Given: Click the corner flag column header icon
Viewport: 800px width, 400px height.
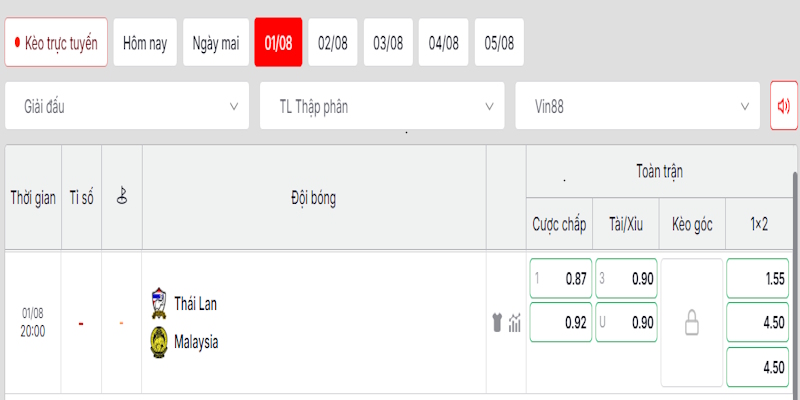Looking at the screenshot, I should coord(121,195).
